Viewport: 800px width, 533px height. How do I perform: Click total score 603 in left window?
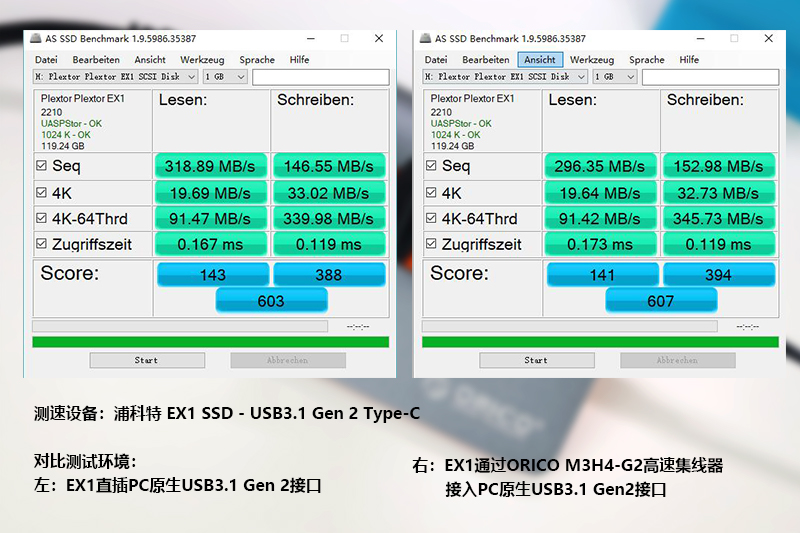coord(271,300)
